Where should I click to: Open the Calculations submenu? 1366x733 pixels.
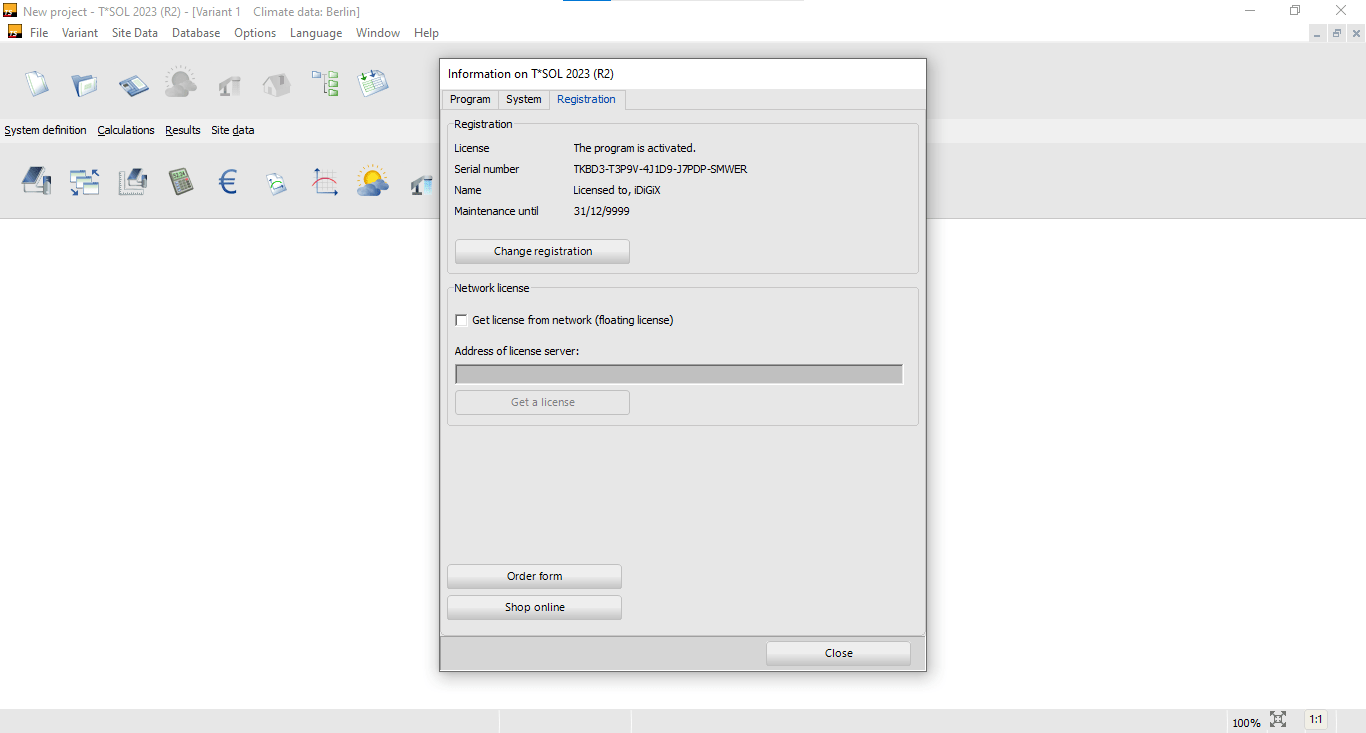pos(126,130)
